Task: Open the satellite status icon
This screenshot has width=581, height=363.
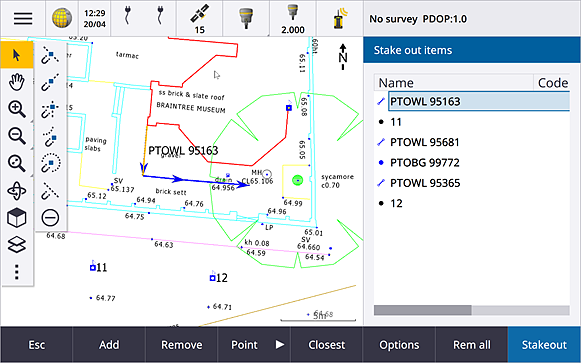Action: (x=200, y=18)
